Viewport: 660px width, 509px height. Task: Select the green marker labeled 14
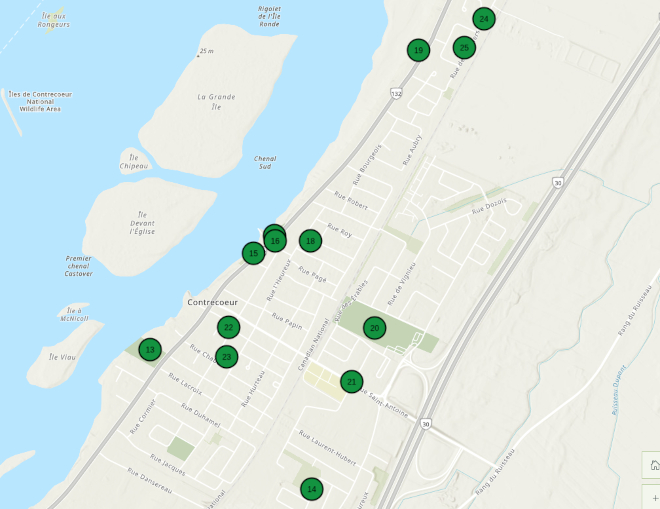(312, 489)
